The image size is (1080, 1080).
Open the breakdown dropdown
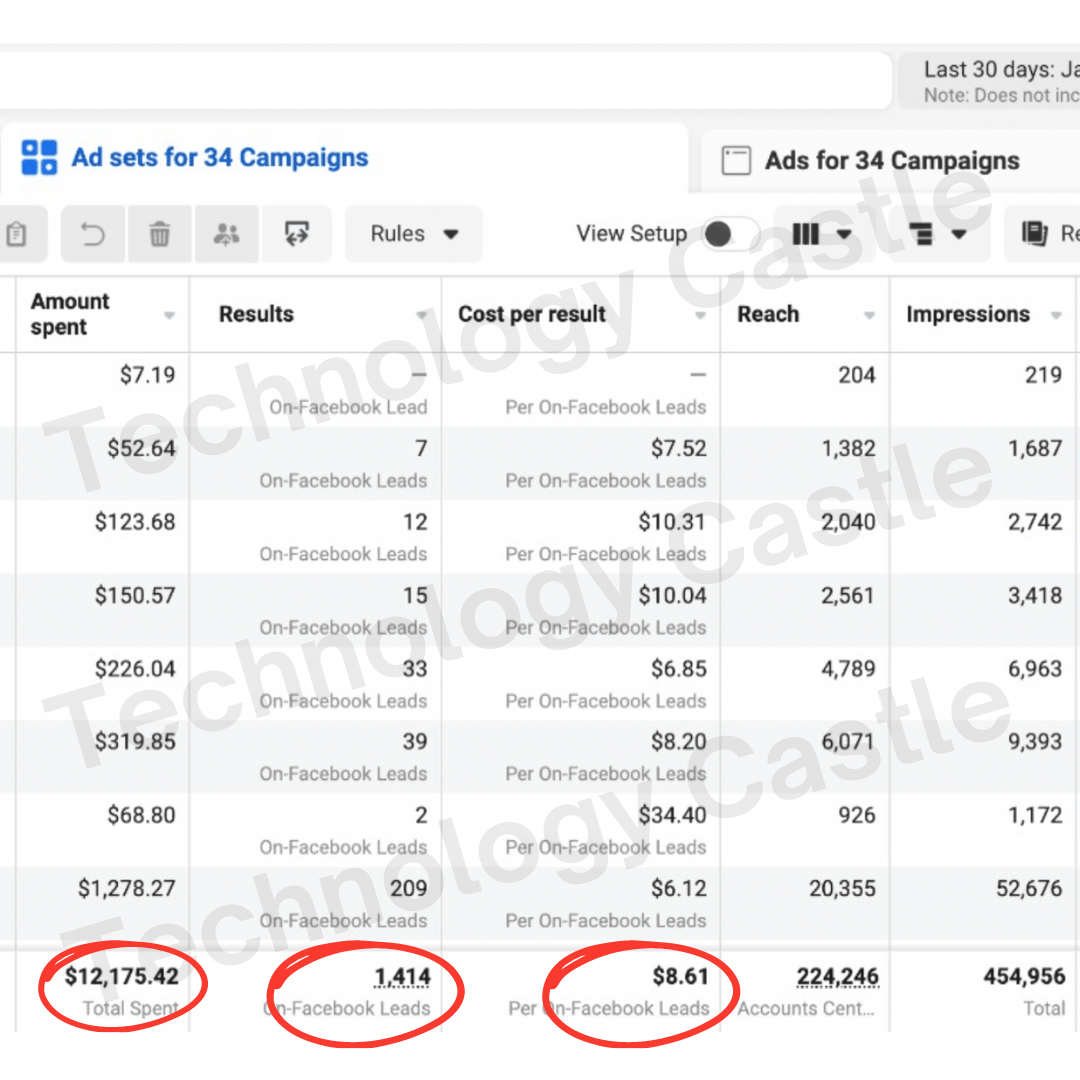937,234
